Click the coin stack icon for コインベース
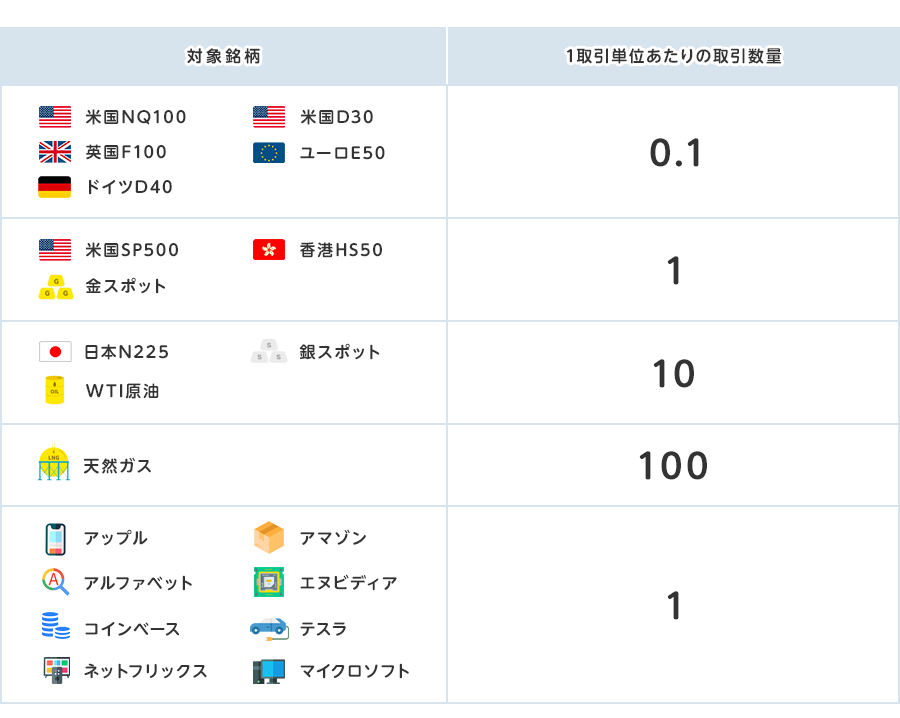 [55, 627]
